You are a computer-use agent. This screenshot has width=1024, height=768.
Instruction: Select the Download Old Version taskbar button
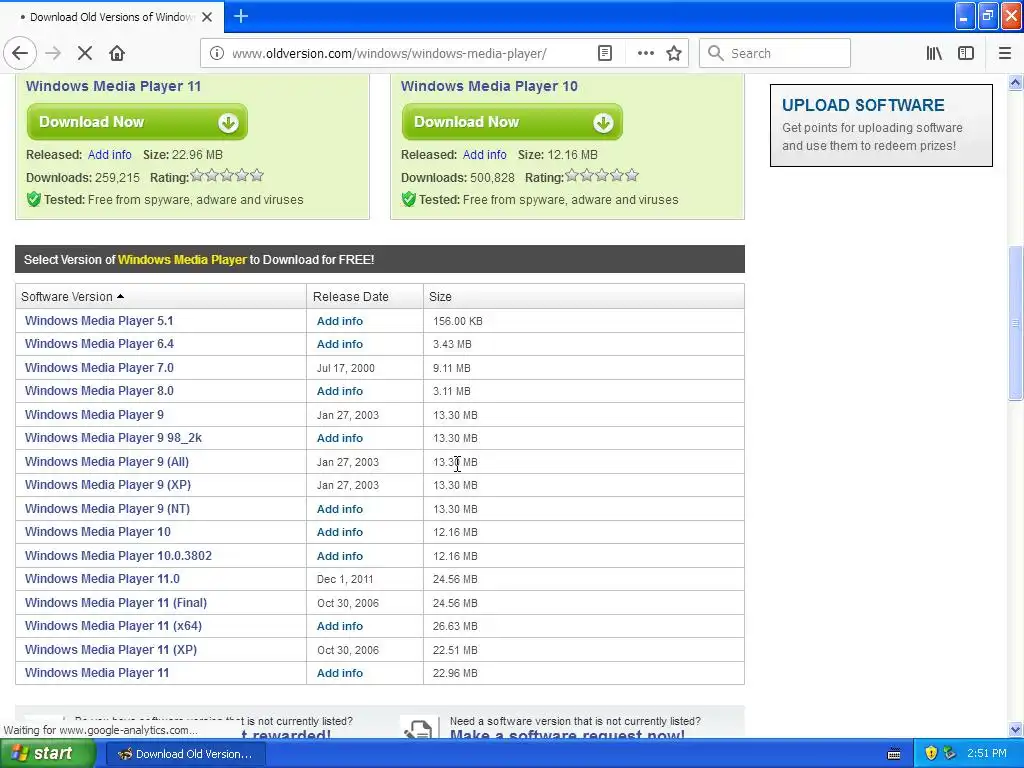(185, 754)
